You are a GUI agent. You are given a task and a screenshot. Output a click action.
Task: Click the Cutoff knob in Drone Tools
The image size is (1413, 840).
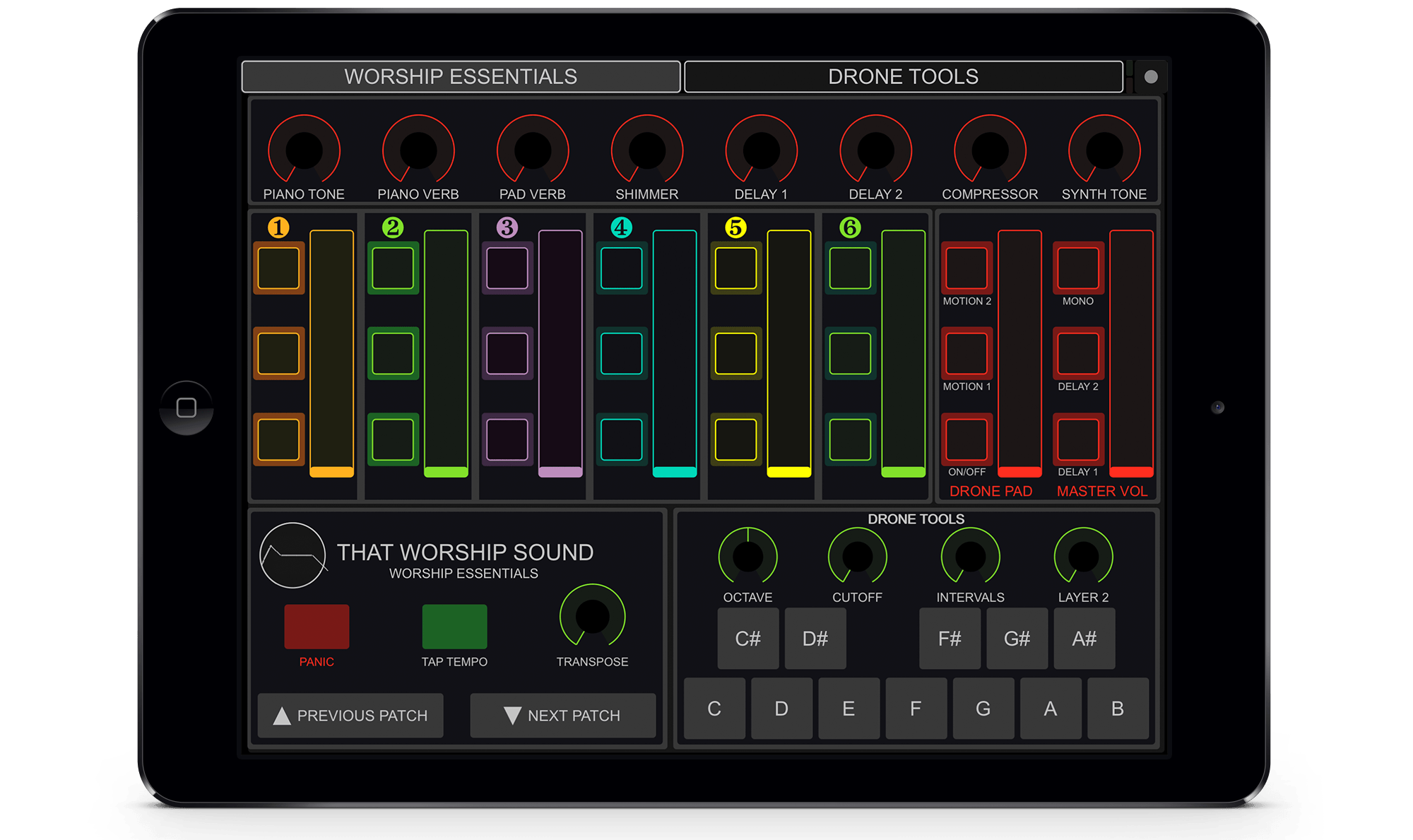[857, 557]
